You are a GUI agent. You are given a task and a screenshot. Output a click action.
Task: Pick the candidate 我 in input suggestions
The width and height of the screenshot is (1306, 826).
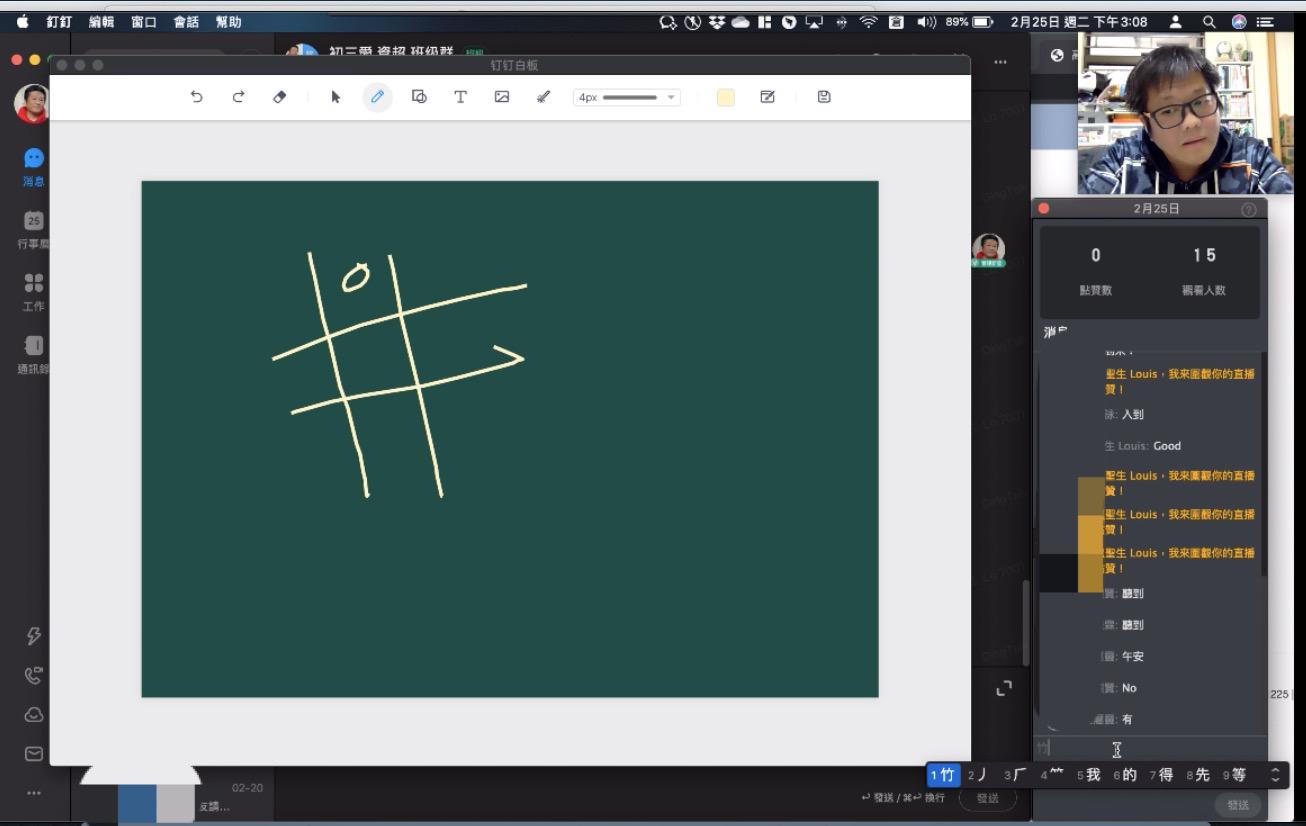(1089, 775)
